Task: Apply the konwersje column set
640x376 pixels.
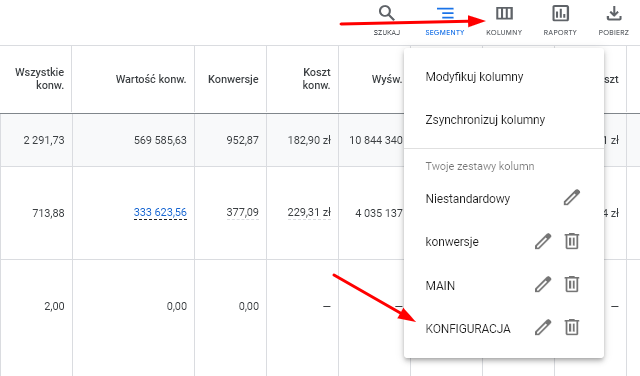Action: point(452,242)
